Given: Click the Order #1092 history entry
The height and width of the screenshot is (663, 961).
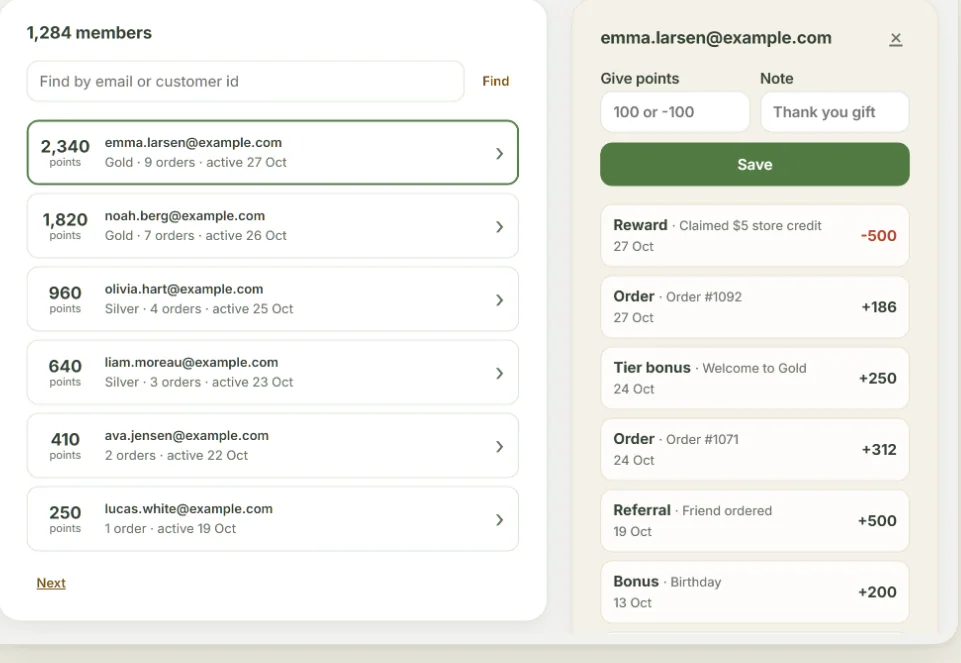Looking at the screenshot, I should pos(754,306).
